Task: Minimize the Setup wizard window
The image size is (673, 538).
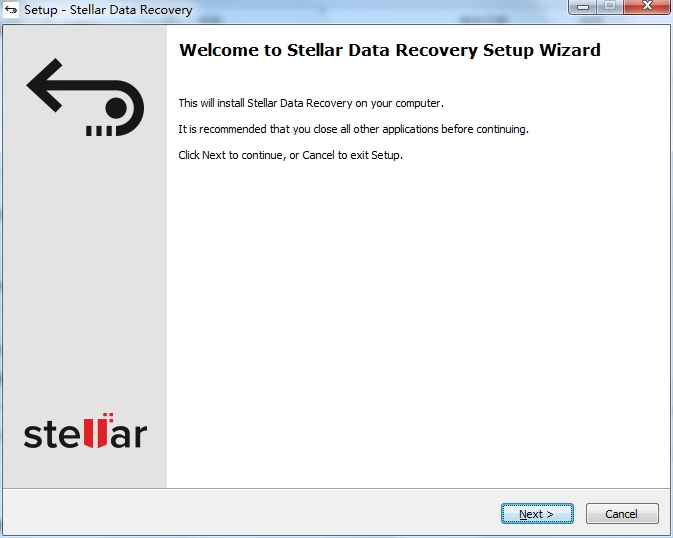Action: point(582,6)
